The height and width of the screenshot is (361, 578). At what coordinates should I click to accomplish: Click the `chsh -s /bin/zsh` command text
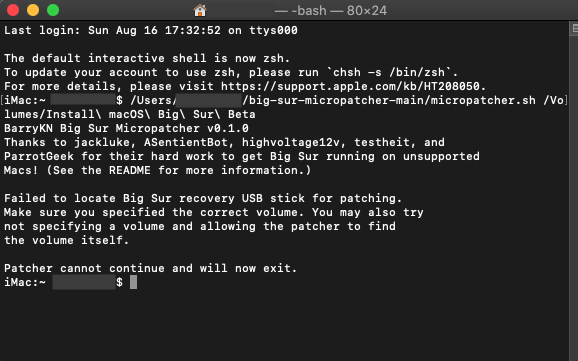click(389, 72)
